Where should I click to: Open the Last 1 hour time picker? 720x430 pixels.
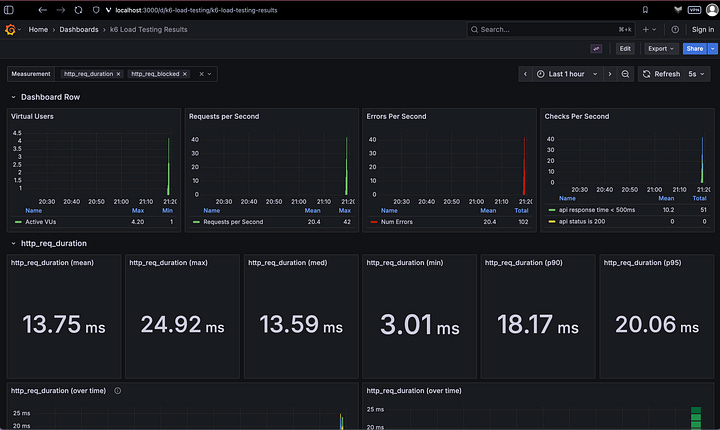pos(567,74)
